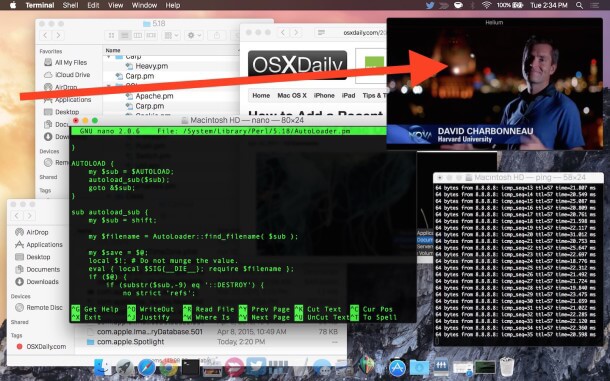Open the Finder arrange-by dropdown
The image size is (610, 381).
tap(172, 35)
